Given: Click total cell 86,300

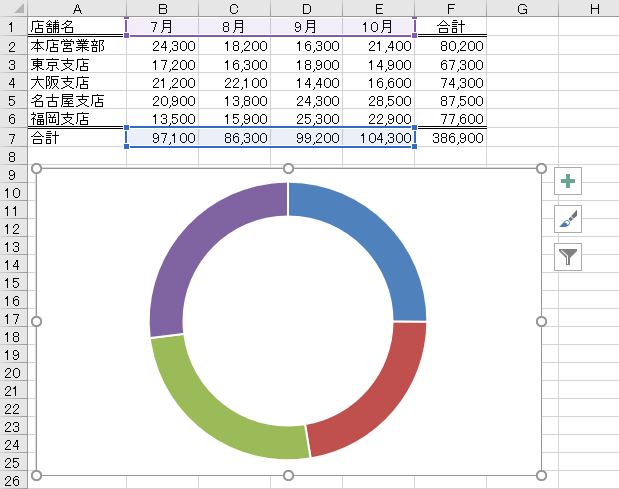Looking at the screenshot, I should [x=234, y=138].
